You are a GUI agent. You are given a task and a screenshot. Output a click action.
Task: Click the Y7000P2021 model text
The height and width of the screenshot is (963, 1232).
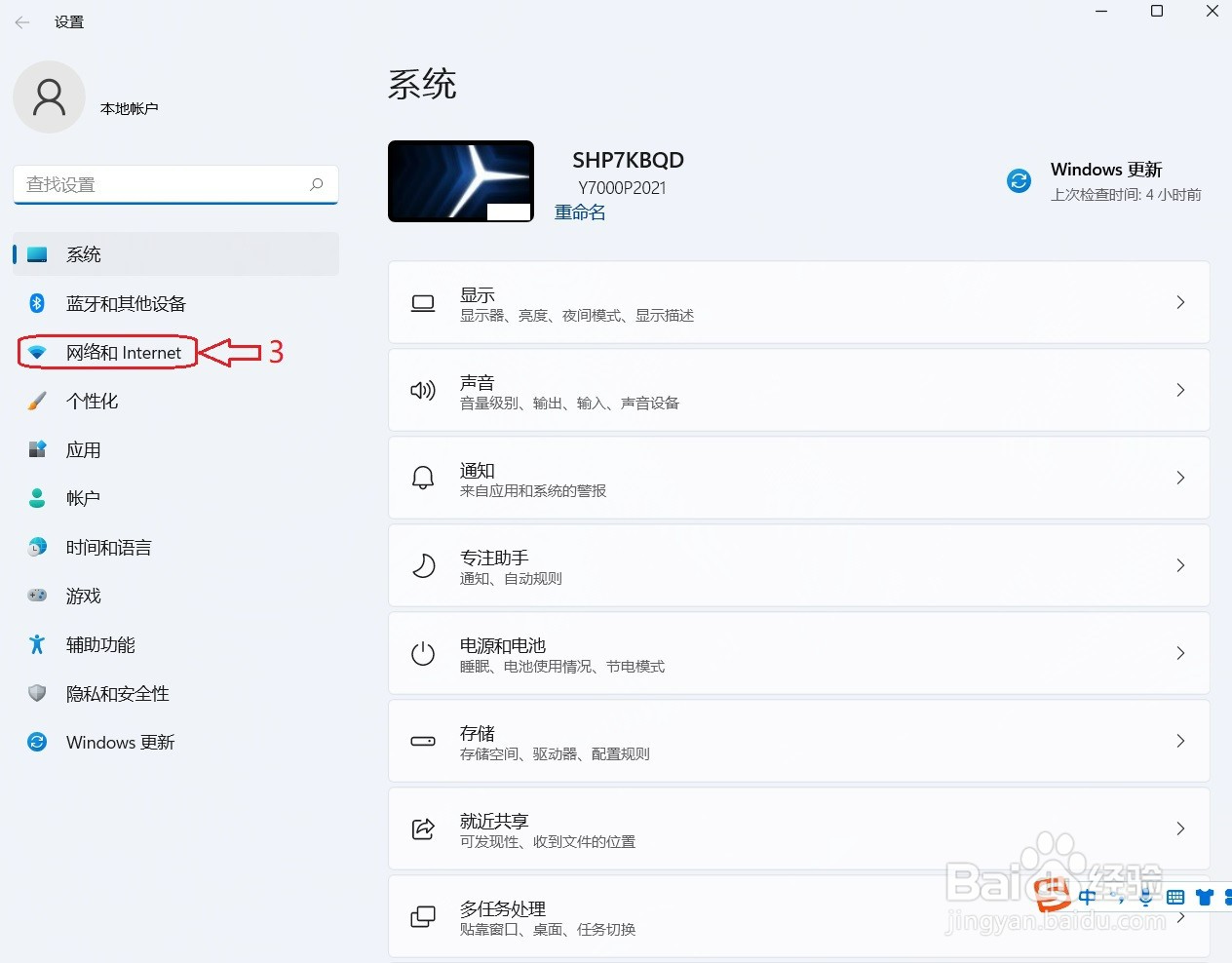tap(622, 188)
